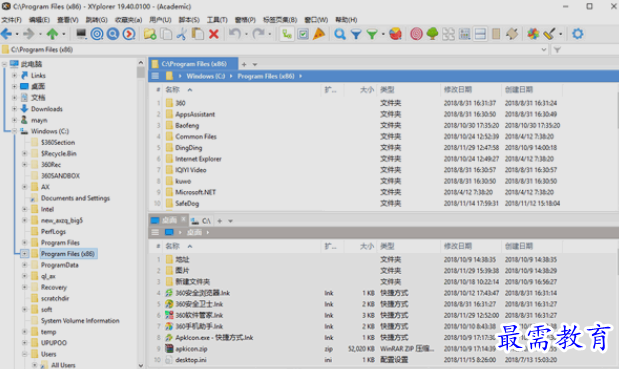Screen dimensions: 619x369
Task: Toggle the green checkbox selection icon
Action: (303, 34)
